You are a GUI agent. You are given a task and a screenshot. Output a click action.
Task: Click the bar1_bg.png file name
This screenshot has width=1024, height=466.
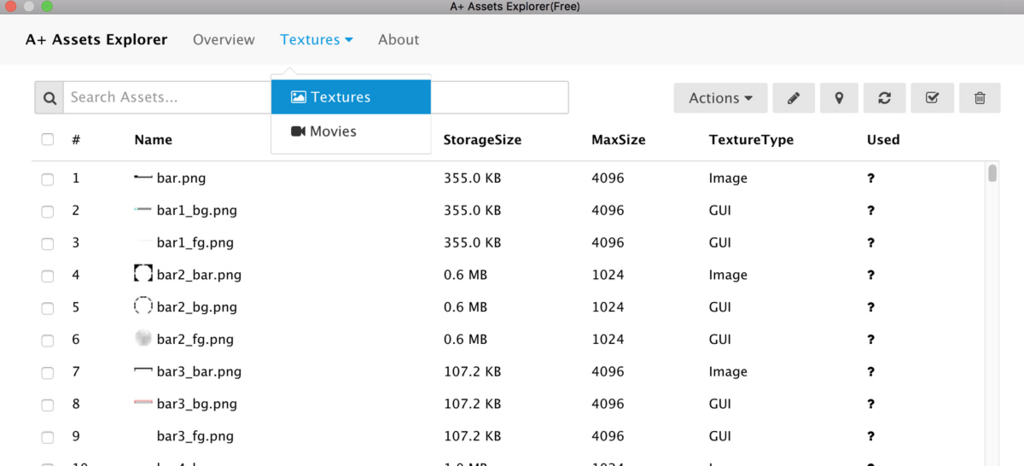tap(197, 210)
